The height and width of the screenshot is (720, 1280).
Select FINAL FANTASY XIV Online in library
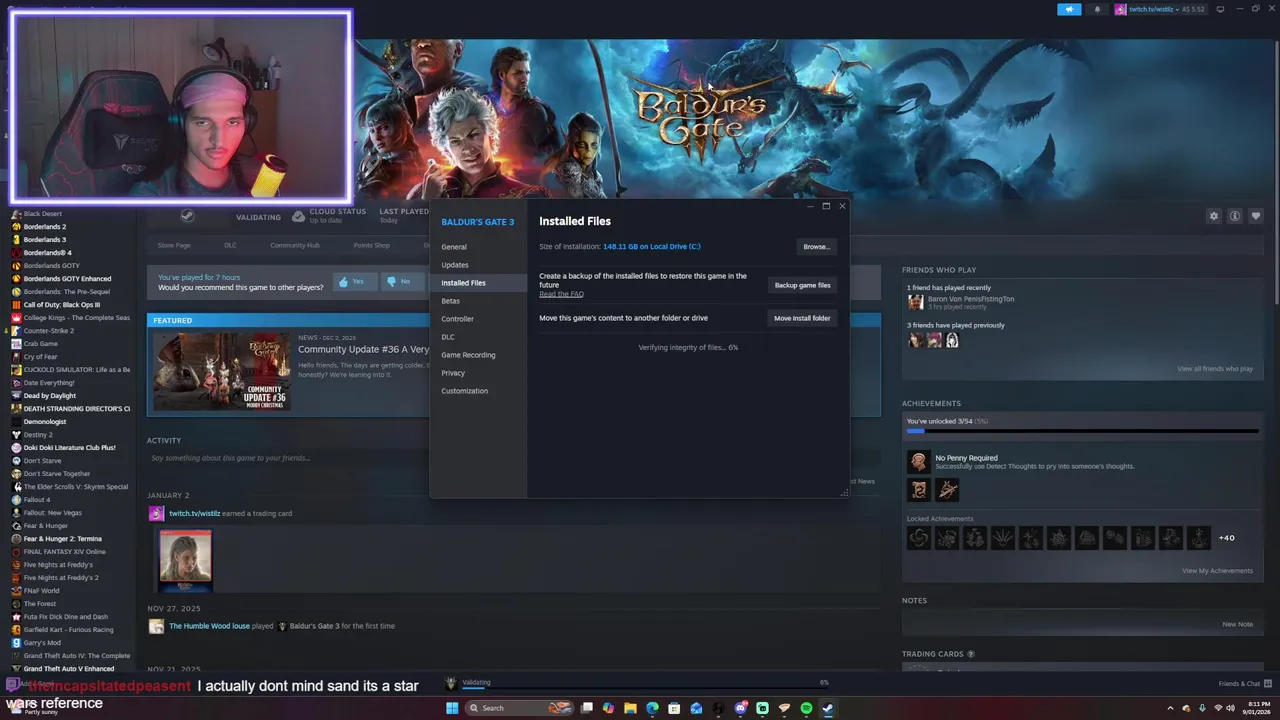coord(64,552)
